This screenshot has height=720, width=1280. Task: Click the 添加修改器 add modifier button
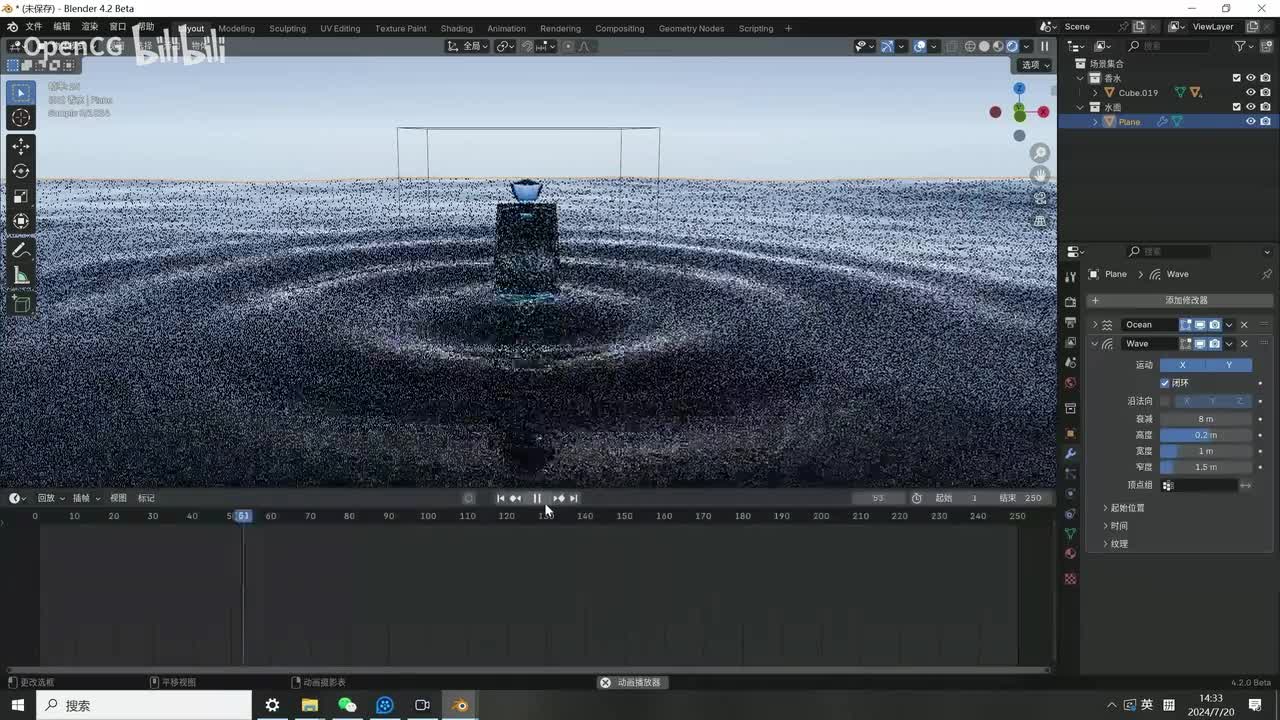pos(1179,300)
